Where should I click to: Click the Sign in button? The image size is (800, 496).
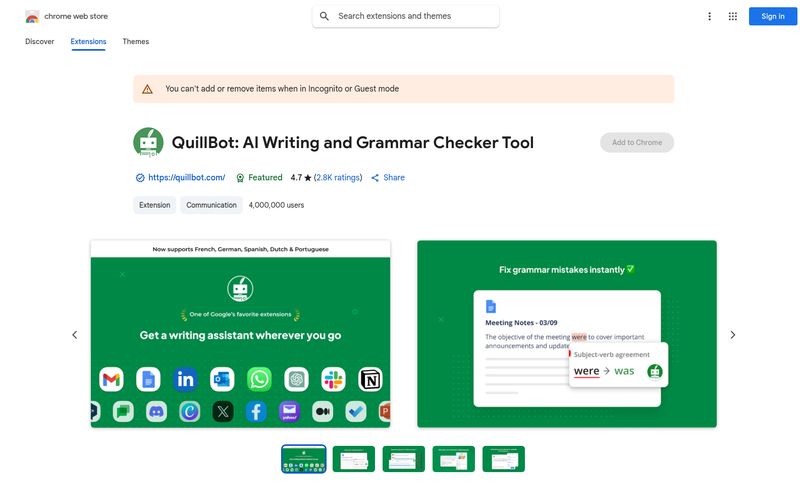point(772,16)
